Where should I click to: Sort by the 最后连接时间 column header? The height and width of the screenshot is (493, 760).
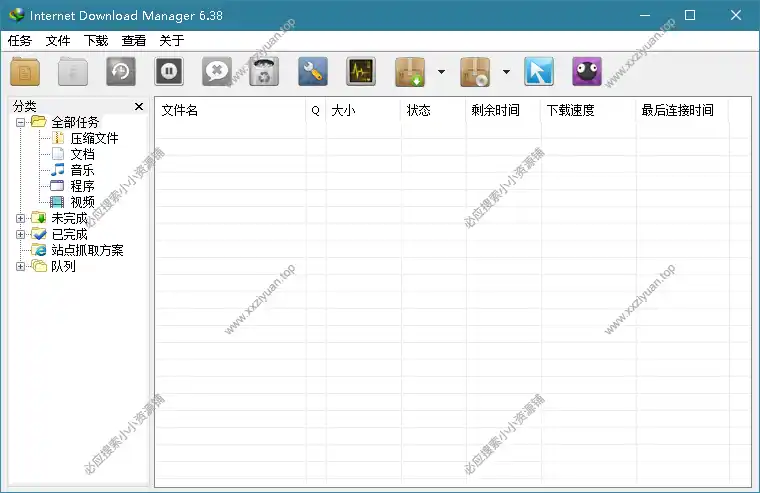click(x=682, y=111)
